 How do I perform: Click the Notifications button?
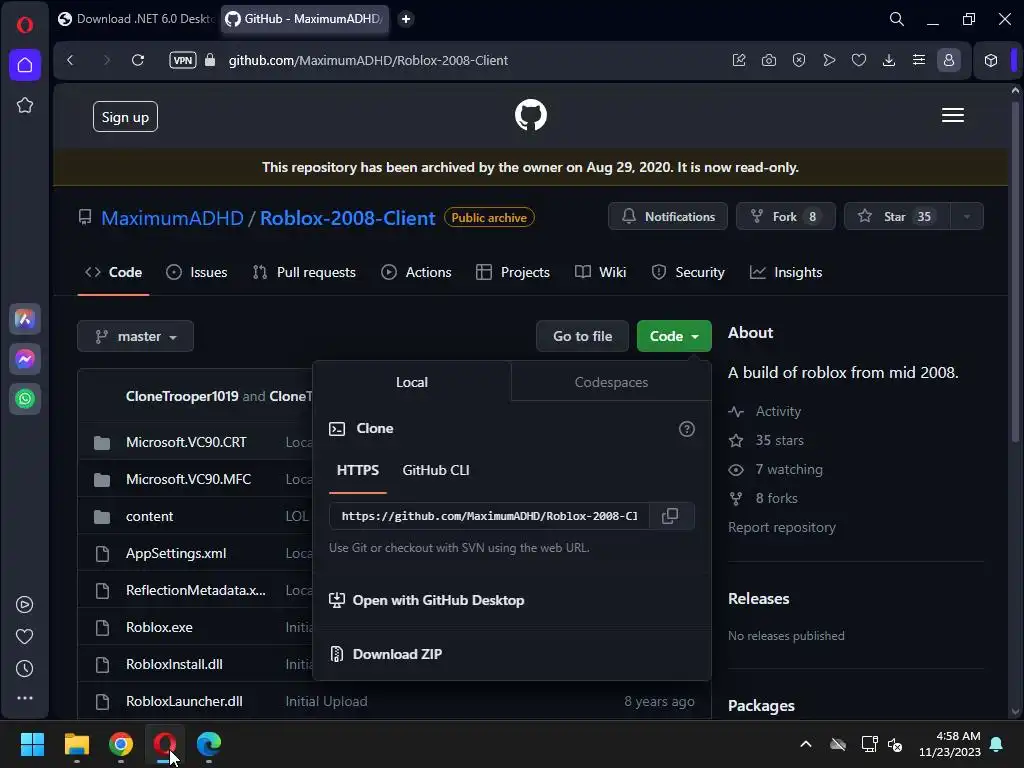[667, 216]
